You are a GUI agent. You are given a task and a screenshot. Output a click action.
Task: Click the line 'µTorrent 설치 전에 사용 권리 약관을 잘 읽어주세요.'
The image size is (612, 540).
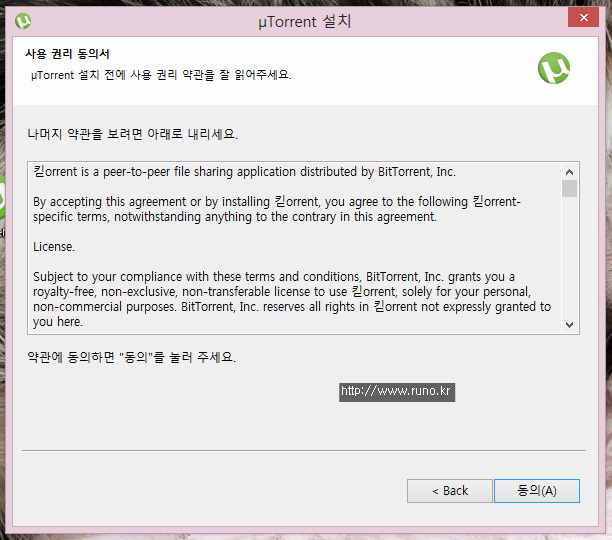[x=161, y=75]
